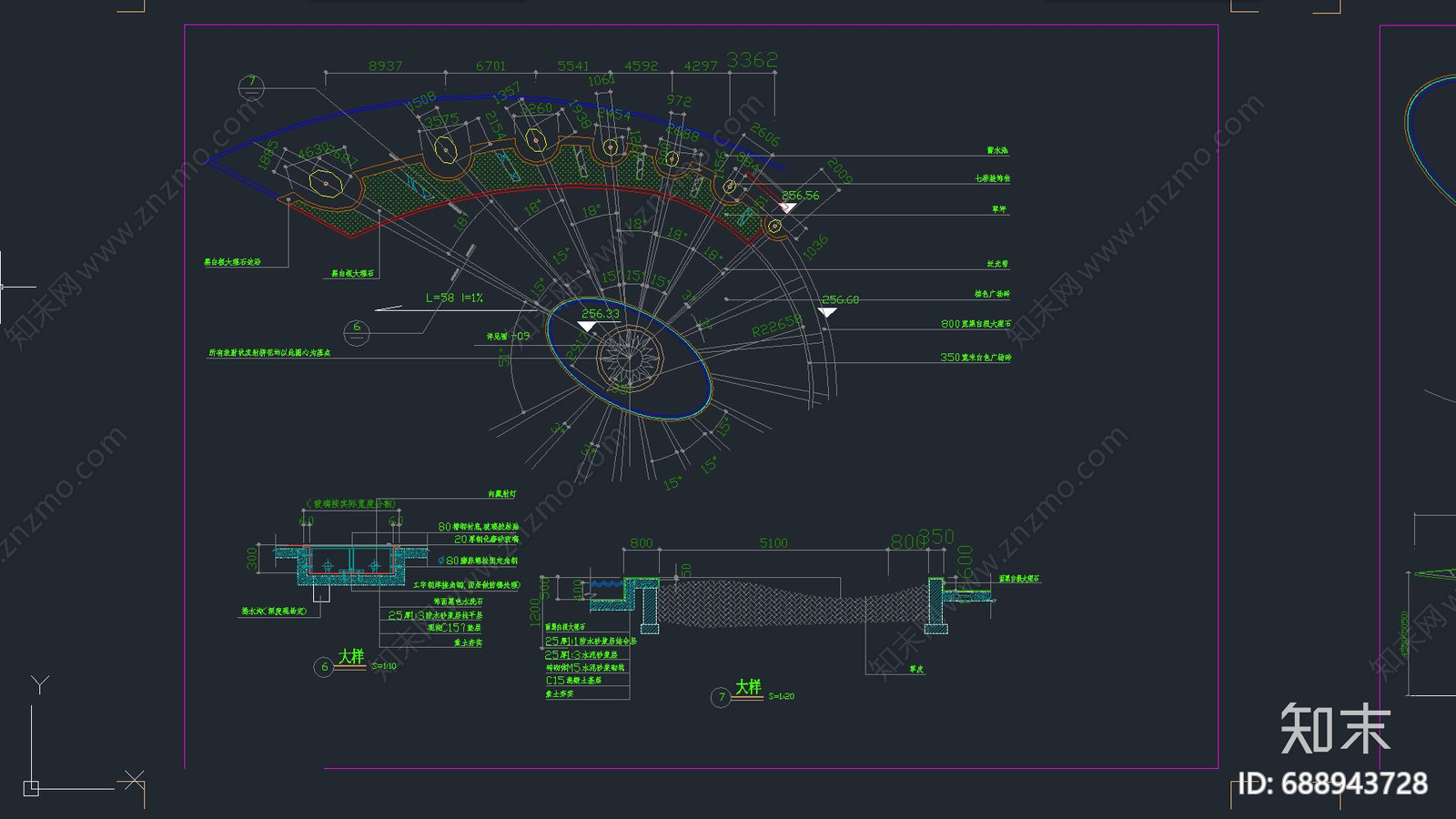Select the 大样 title of detail 7
This screenshot has height=819, width=1456.
pos(748,687)
